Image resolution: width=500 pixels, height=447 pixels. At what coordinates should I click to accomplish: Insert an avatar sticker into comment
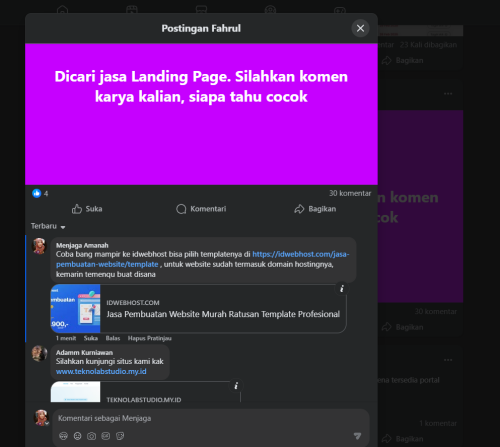coord(63,436)
